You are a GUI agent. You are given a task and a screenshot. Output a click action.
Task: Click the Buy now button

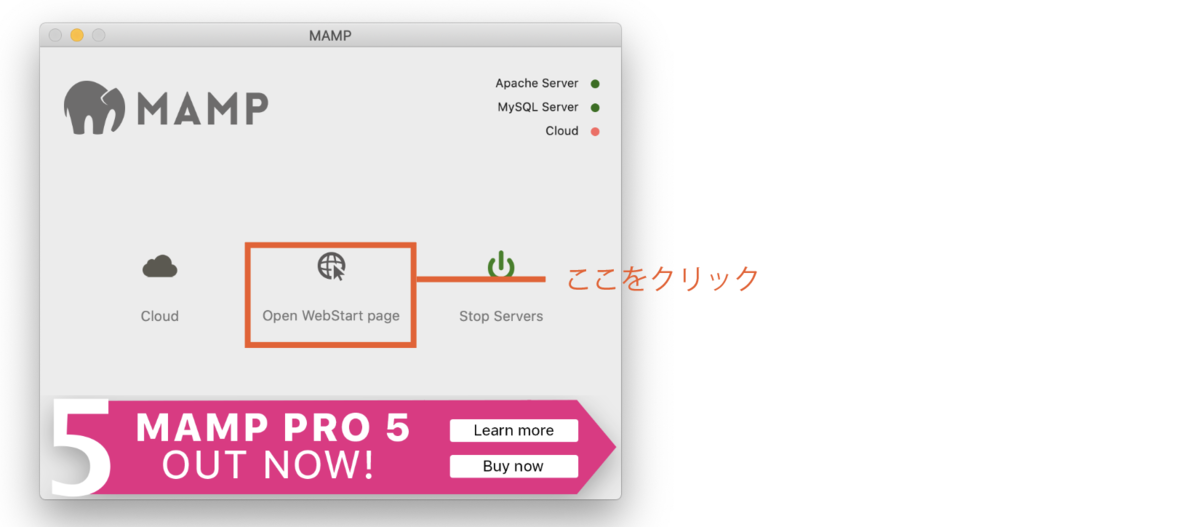tap(514, 466)
